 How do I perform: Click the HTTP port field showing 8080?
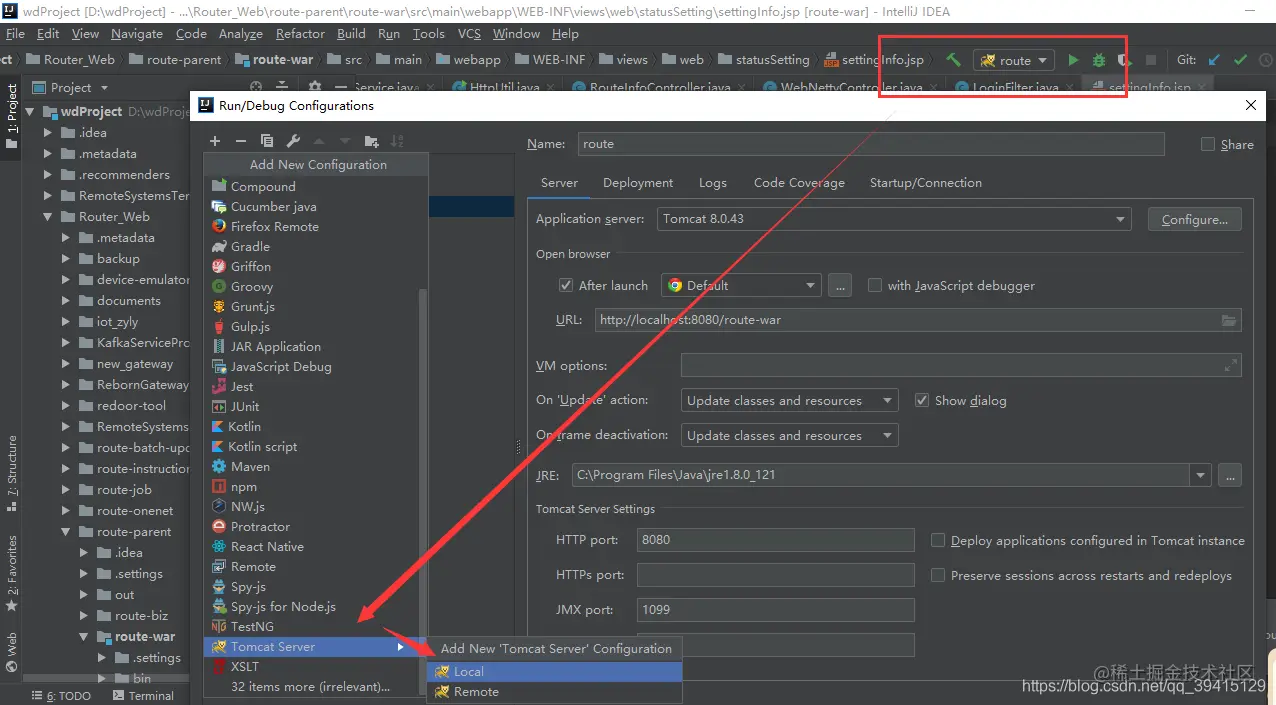click(775, 540)
